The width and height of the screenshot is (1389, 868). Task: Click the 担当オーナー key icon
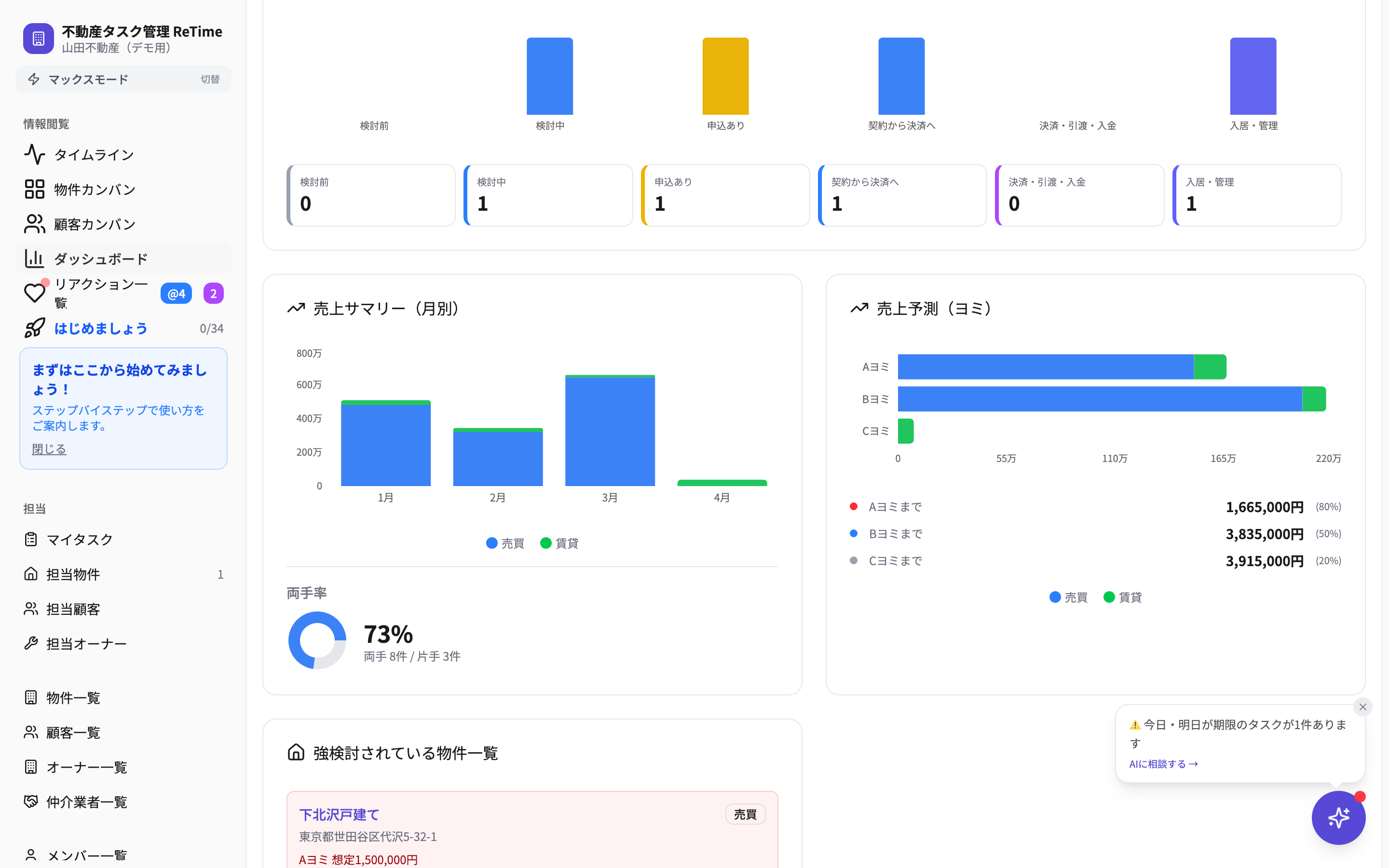pyautogui.click(x=31, y=644)
